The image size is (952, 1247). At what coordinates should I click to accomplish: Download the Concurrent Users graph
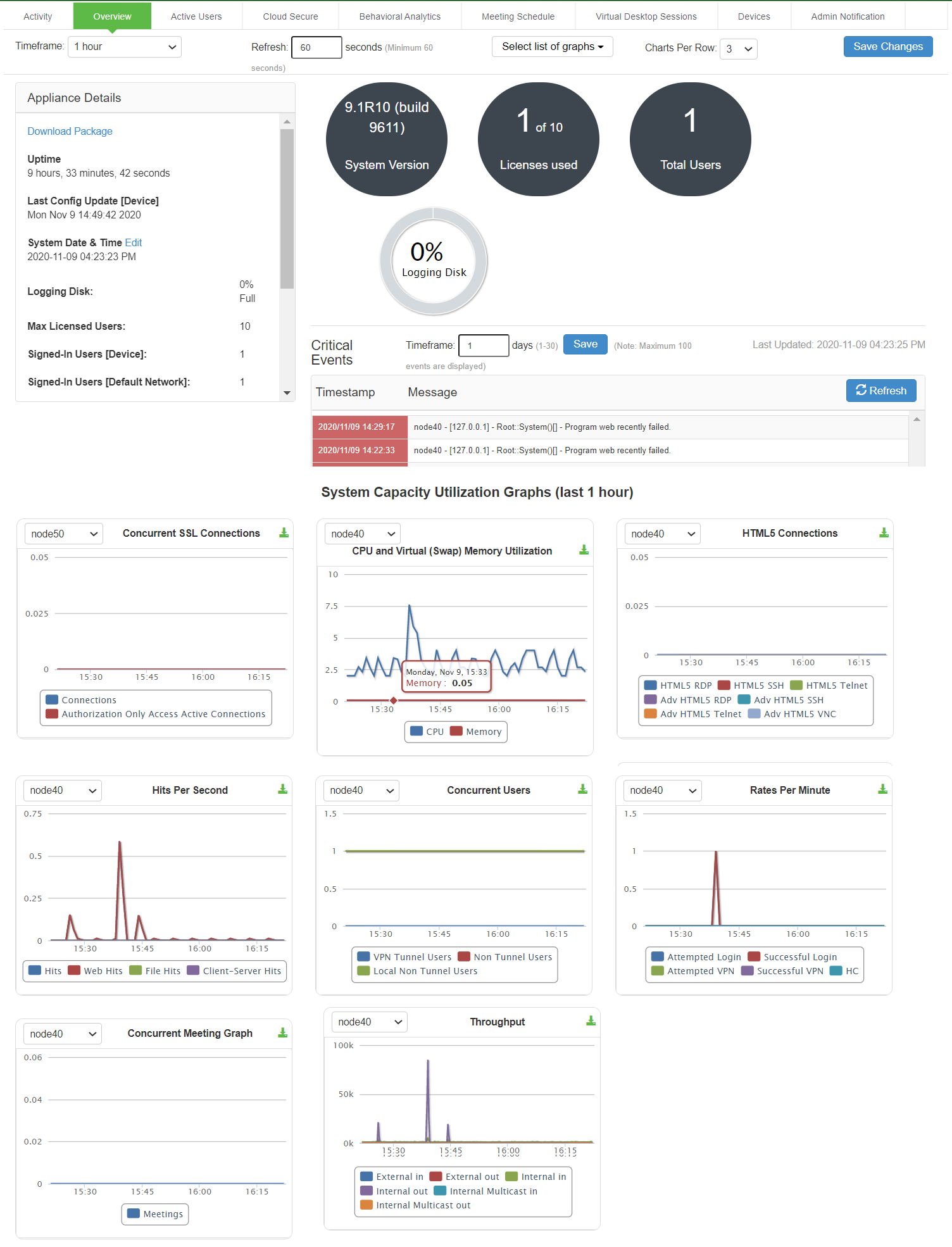tap(582, 789)
